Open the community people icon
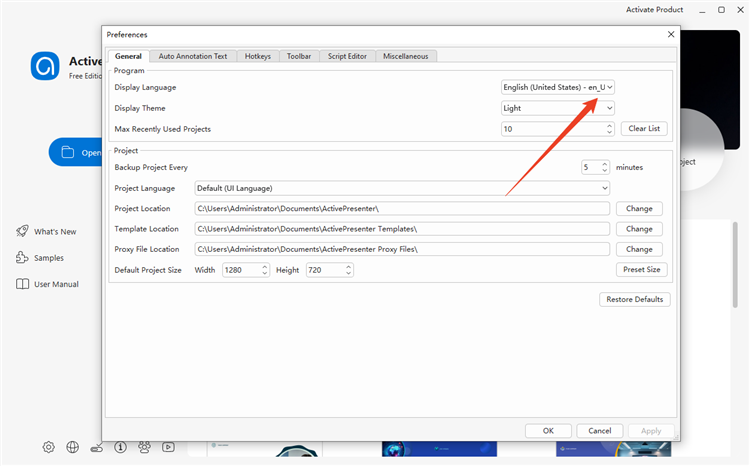This screenshot has height=466, width=750. coord(144,447)
